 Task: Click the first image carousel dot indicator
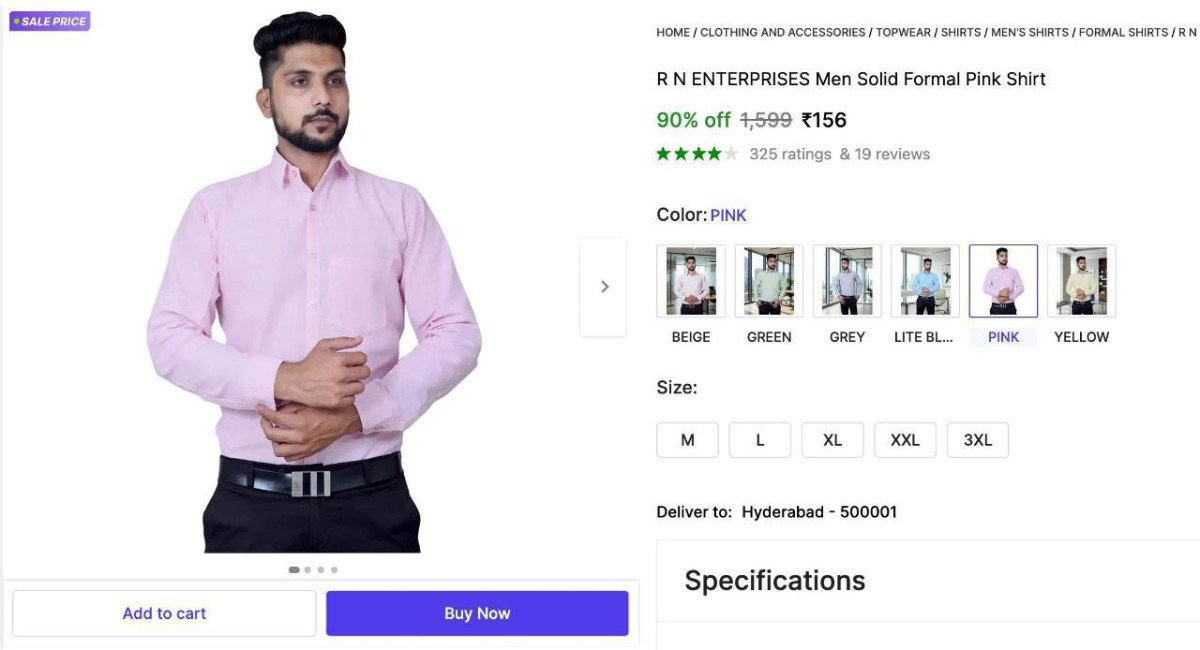(x=294, y=570)
